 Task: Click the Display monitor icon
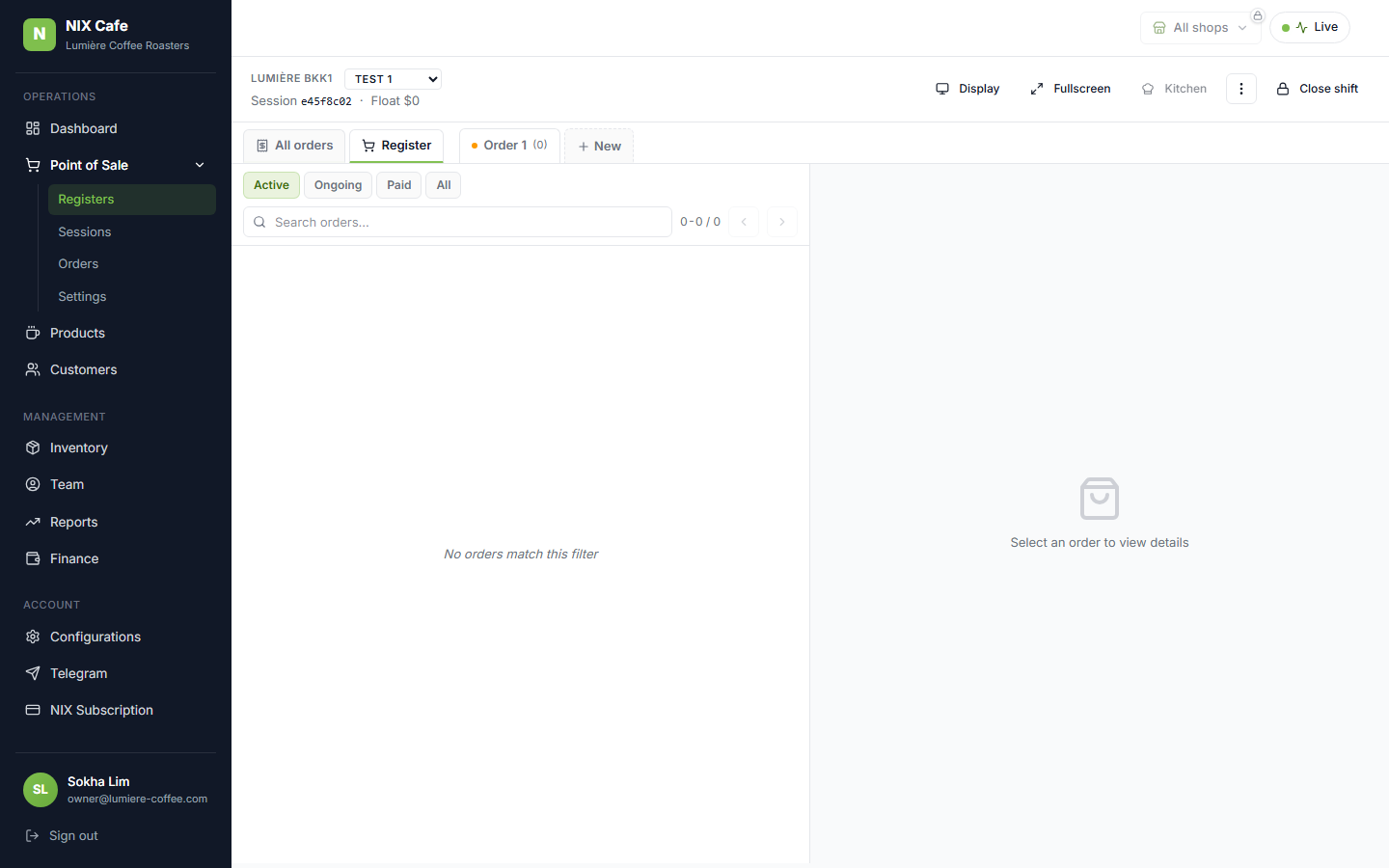point(942,89)
